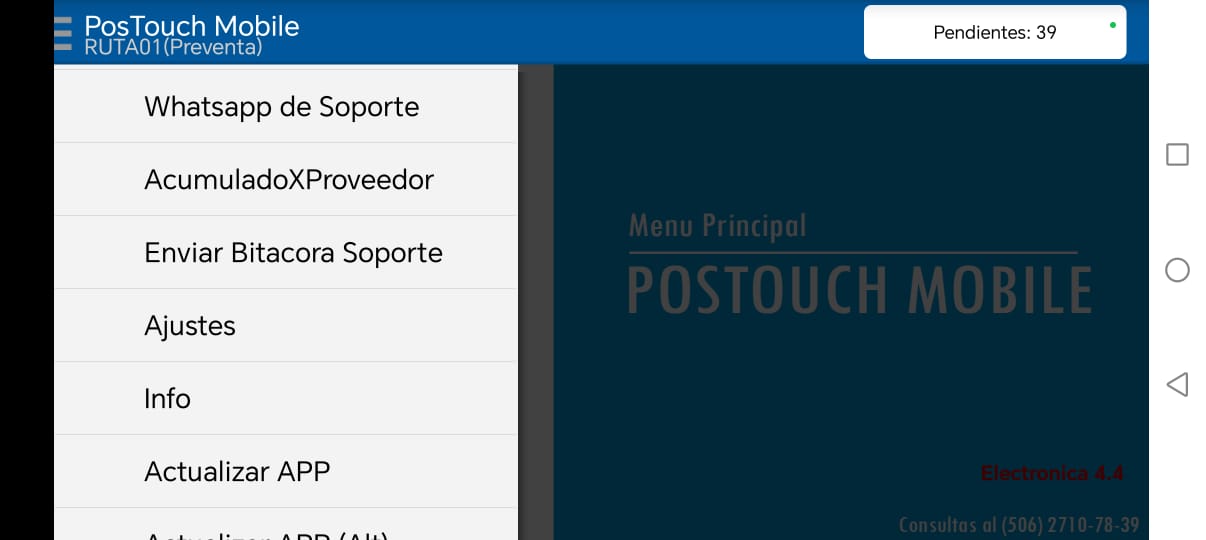Tap RUTA01(Preventa) route subtitle
This screenshot has width=1206, height=540.
click(x=173, y=47)
